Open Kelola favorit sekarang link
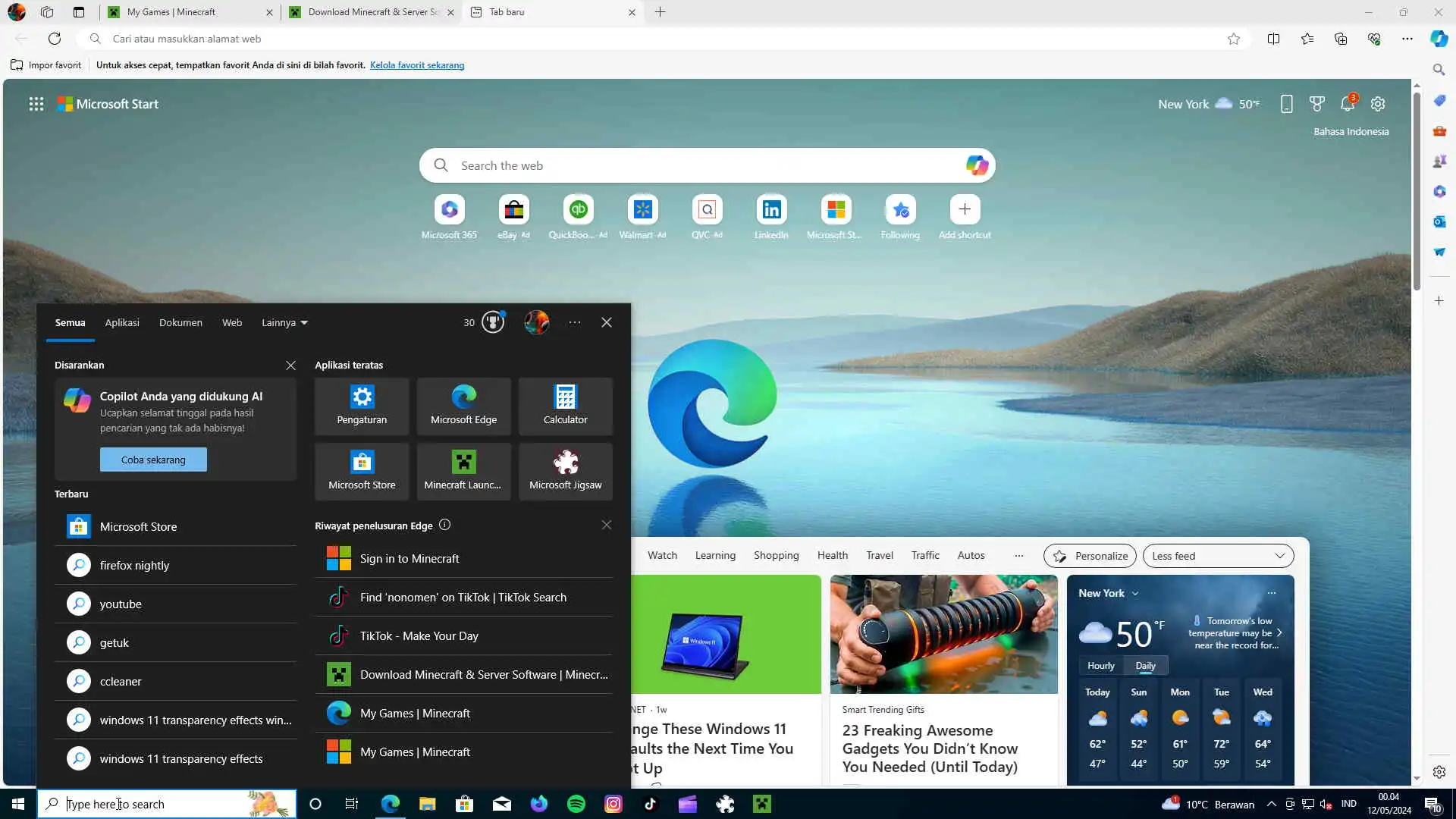Image resolution: width=1456 pixels, height=819 pixels. click(x=417, y=65)
